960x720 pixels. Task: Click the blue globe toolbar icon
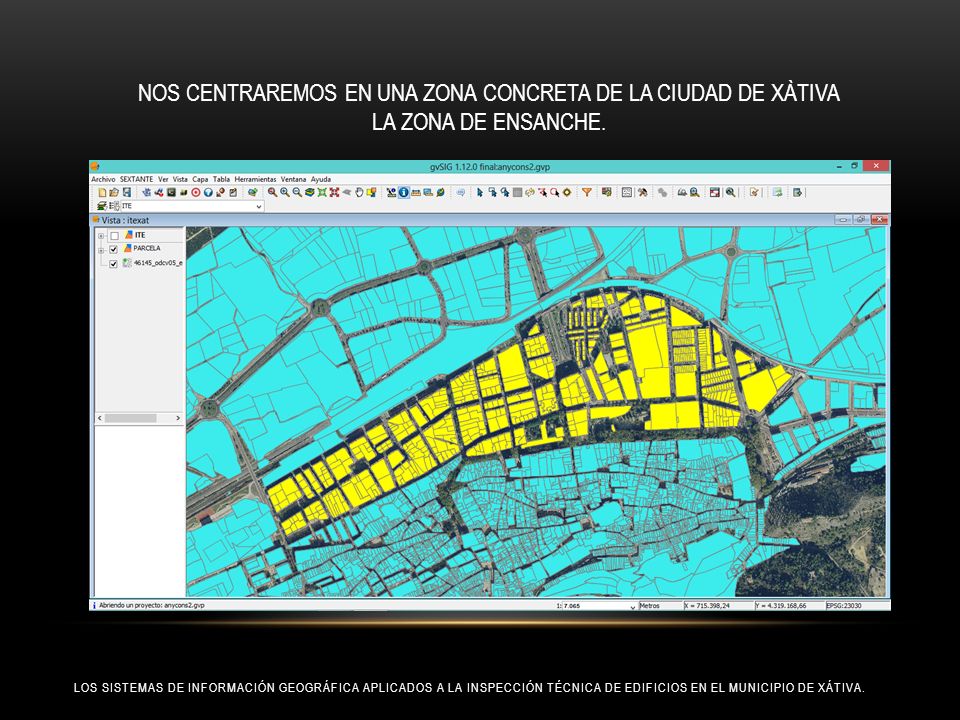pyautogui.click(x=208, y=192)
